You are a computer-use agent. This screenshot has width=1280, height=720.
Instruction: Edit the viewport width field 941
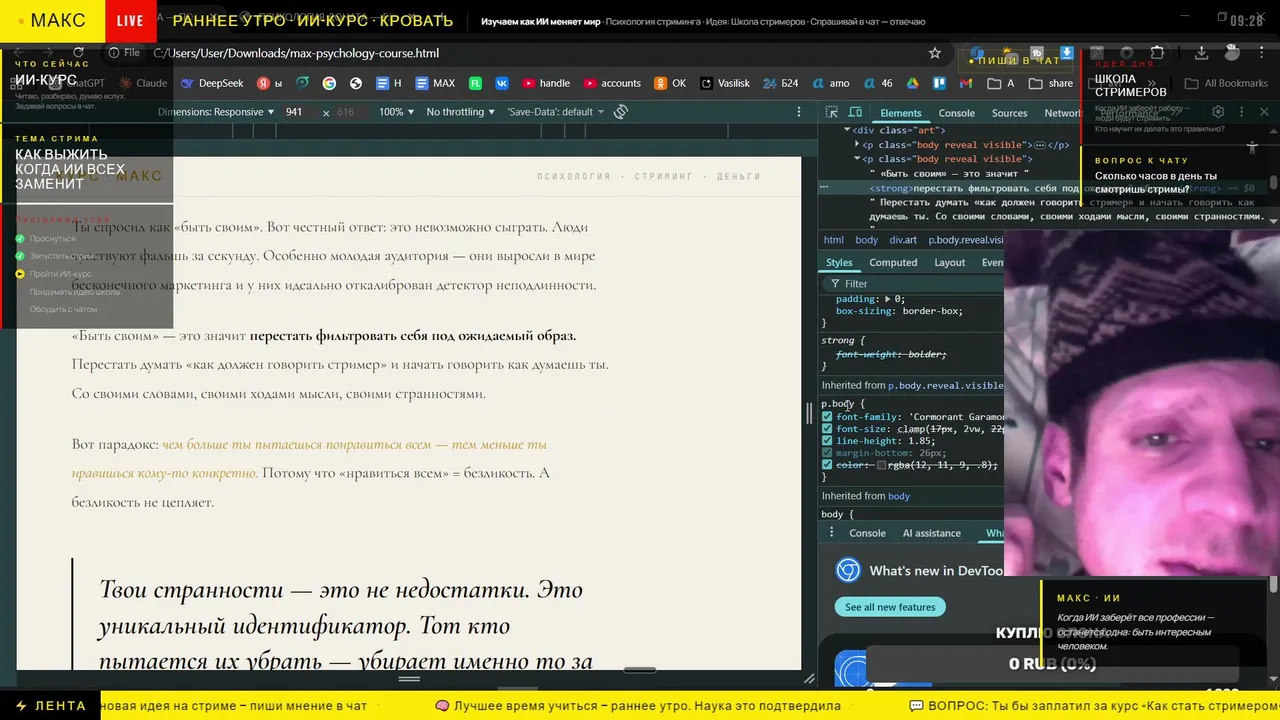point(300,112)
